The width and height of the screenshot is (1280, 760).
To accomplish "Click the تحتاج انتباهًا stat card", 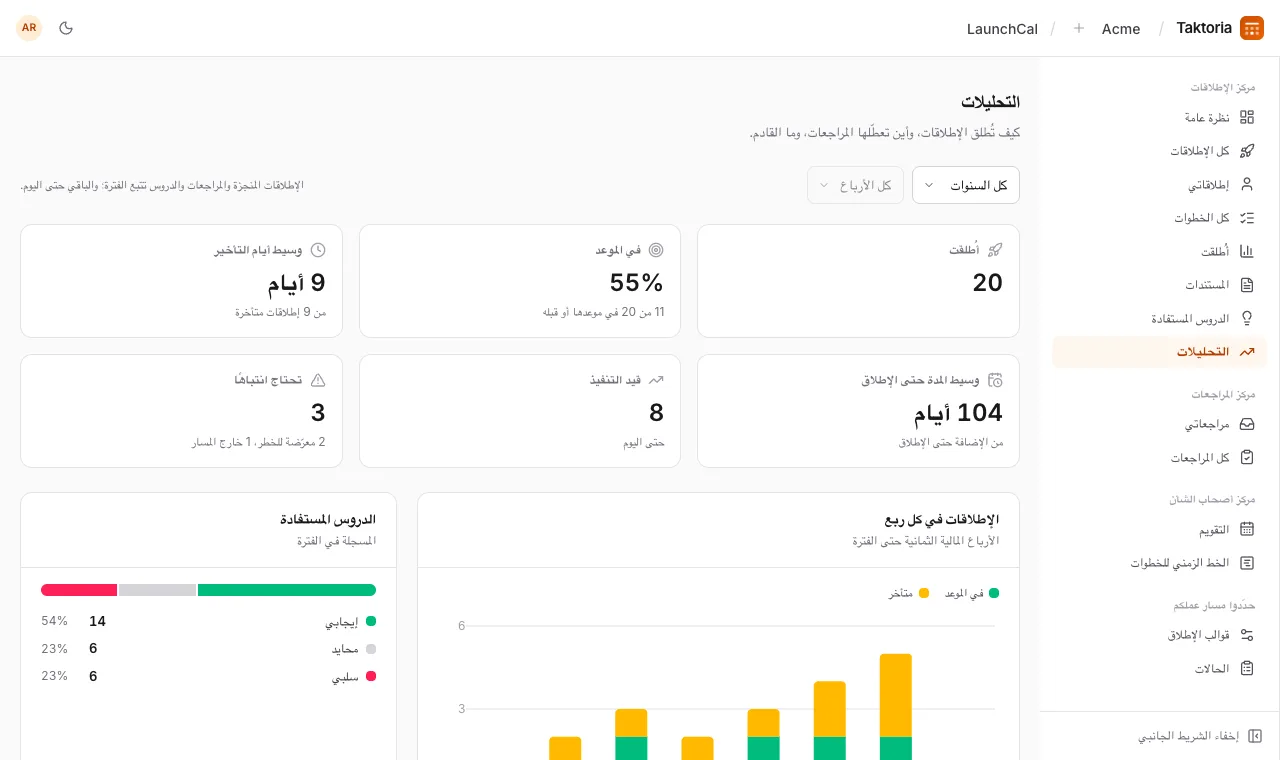I will point(181,411).
